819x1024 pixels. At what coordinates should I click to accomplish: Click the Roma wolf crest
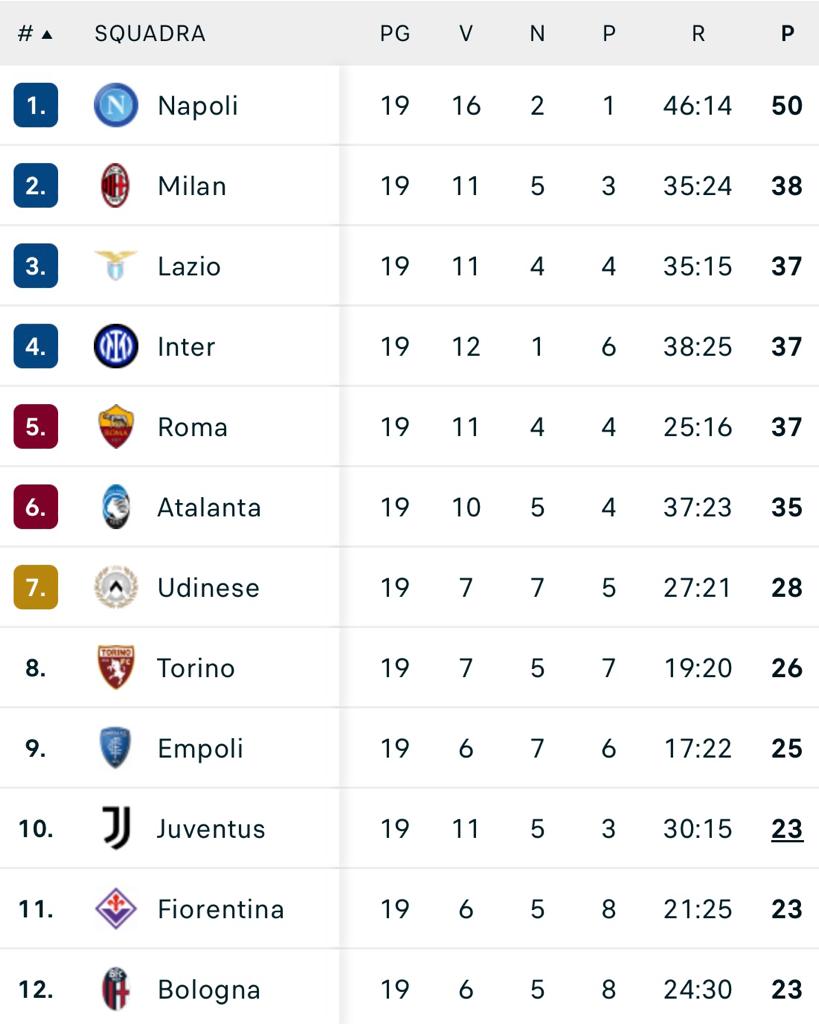[x=116, y=426]
